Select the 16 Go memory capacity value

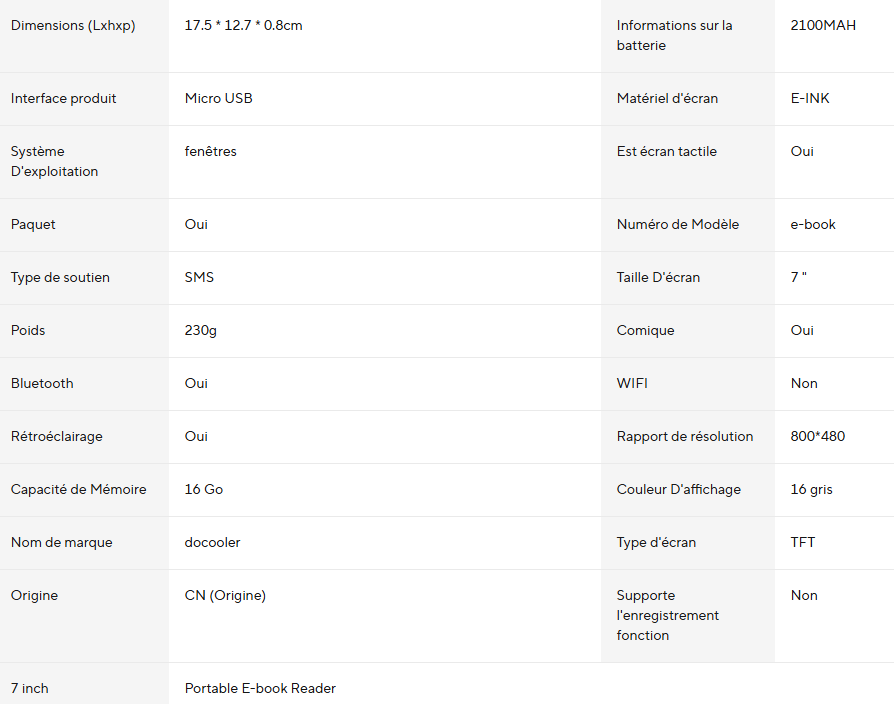(204, 490)
